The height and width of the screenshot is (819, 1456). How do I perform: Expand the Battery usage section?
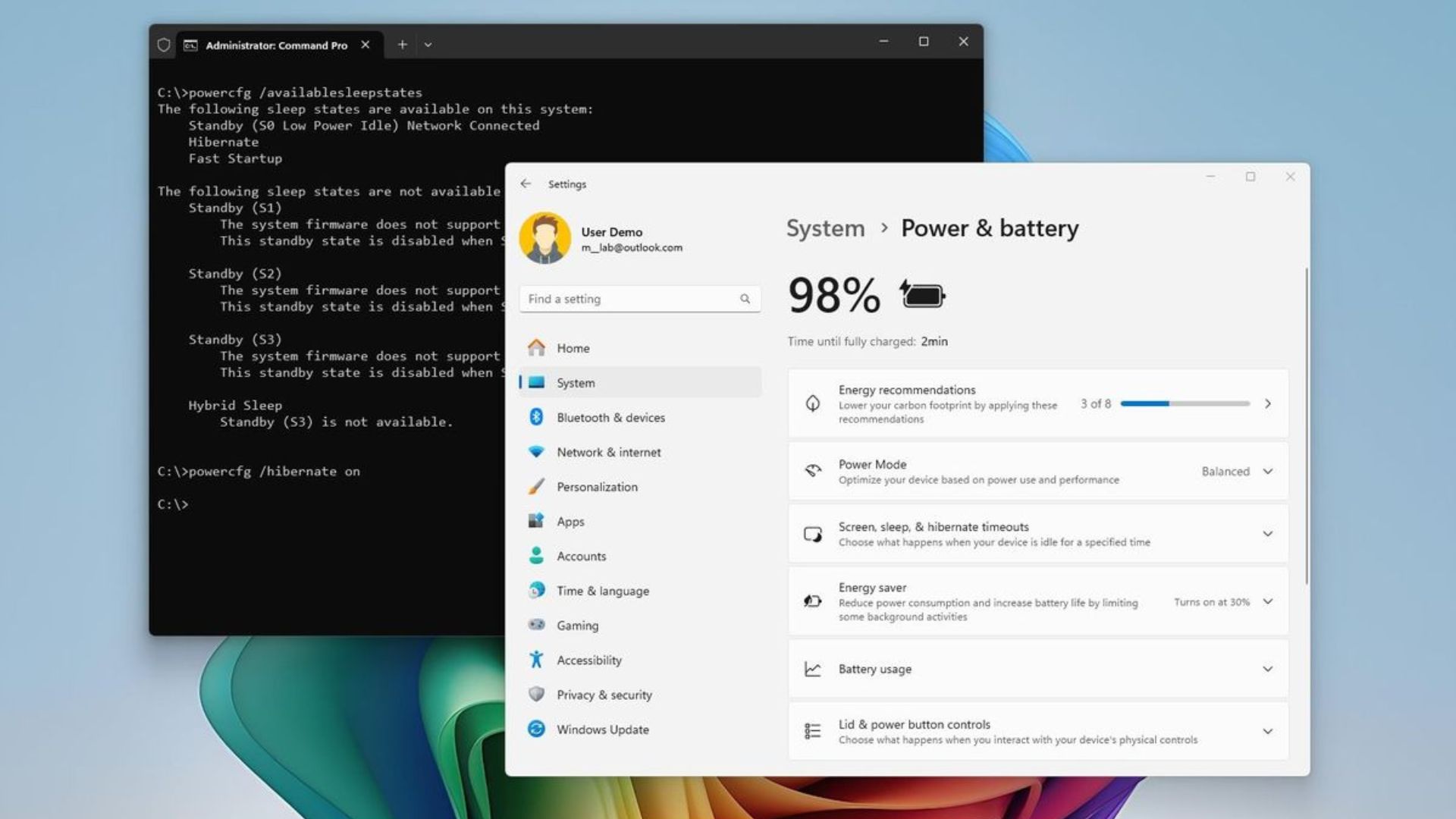point(1267,669)
